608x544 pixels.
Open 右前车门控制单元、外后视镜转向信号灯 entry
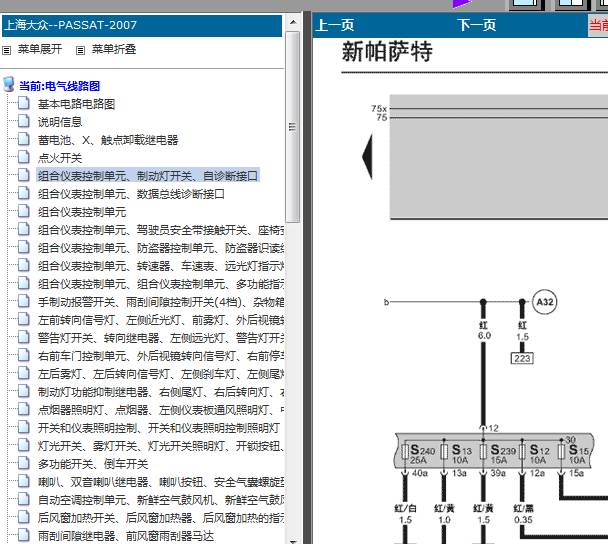pyautogui.click(x=161, y=356)
